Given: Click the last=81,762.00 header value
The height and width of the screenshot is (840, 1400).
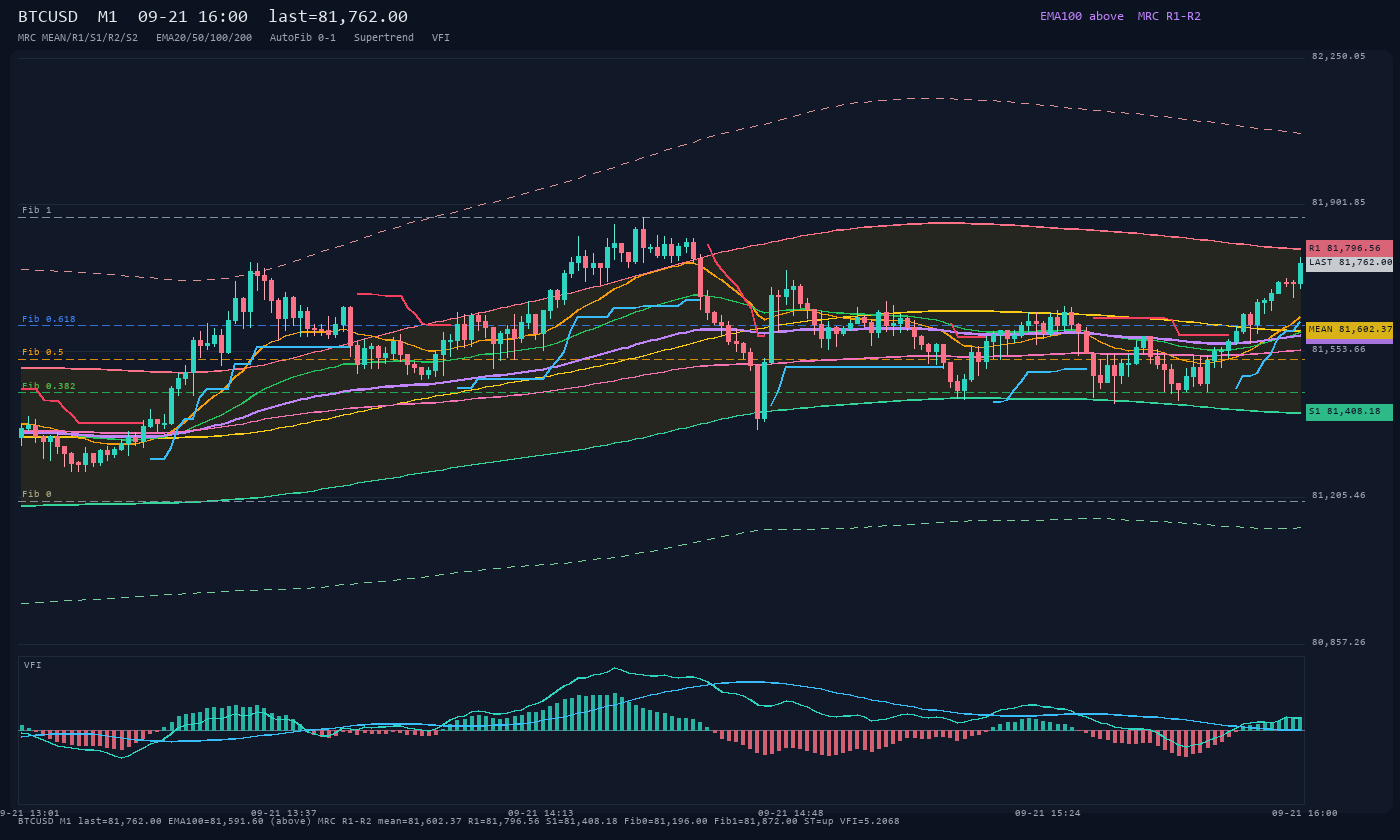Looking at the screenshot, I should point(338,17).
